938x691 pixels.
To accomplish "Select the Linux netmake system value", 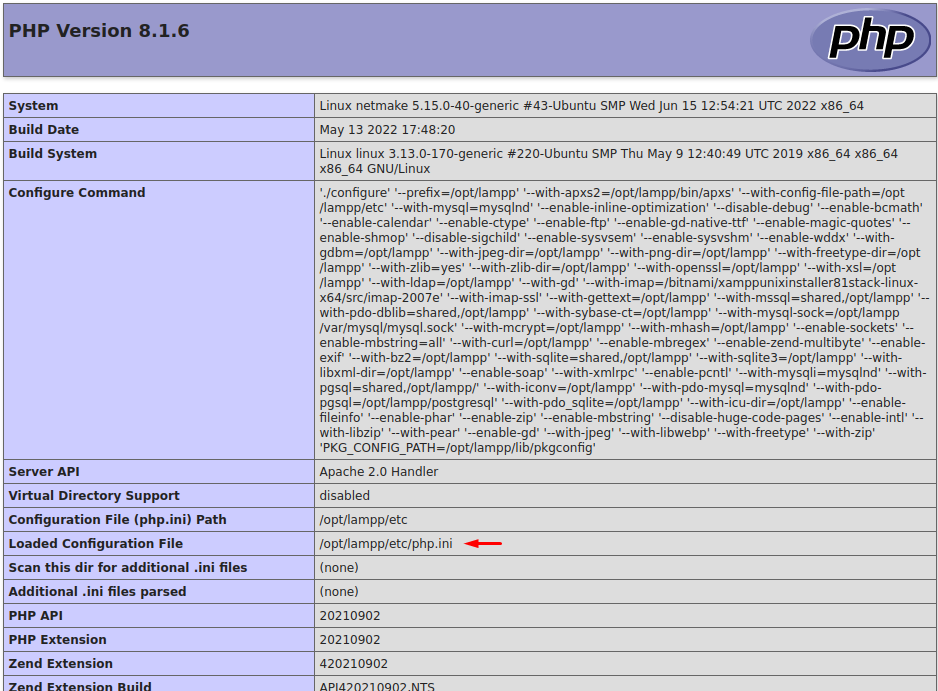I will (x=591, y=106).
